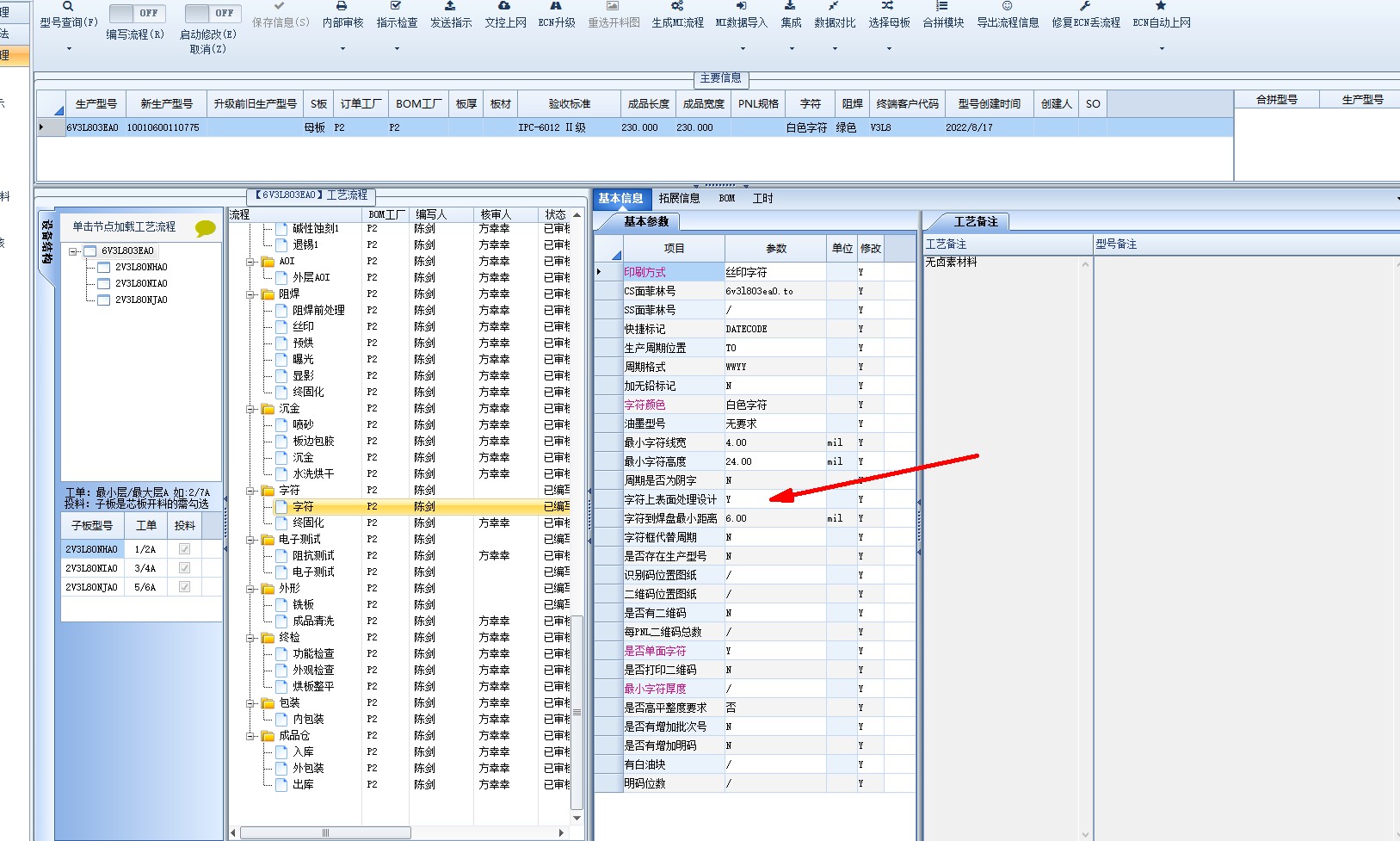
Task: Select the 基本参数 tab
Action: coord(646,222)
